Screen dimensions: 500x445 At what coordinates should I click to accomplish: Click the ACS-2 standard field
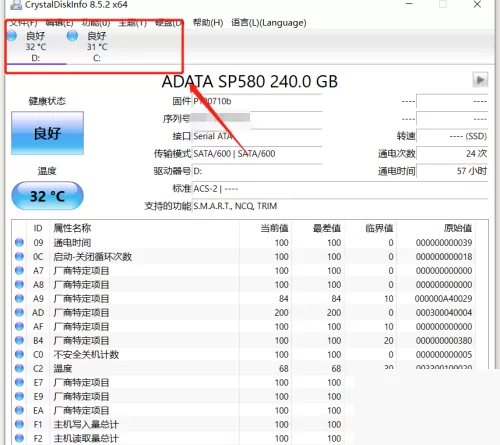coord(340,189)
